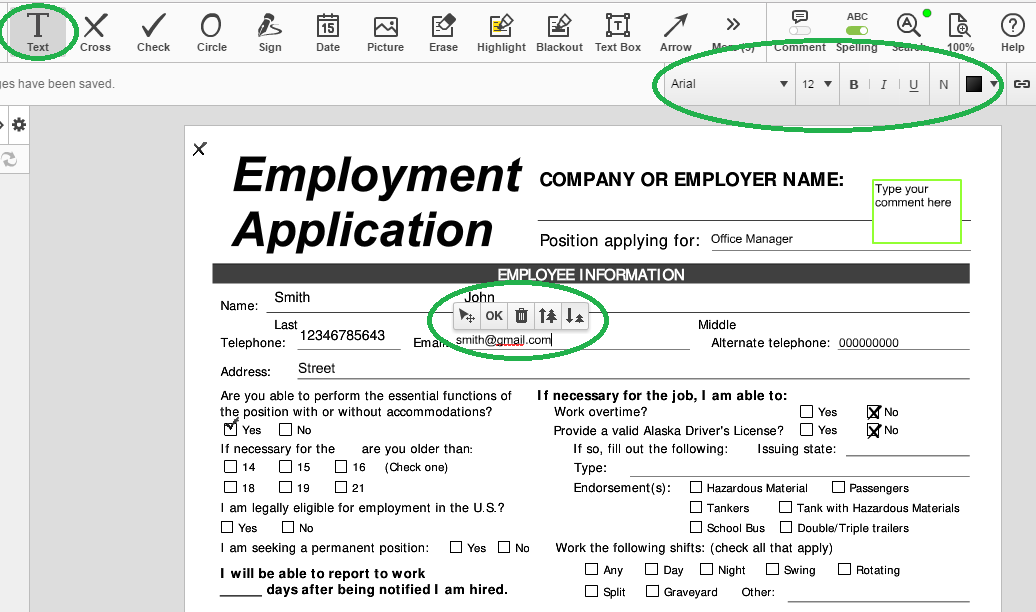Insert a Date stamp
This screenshot has height=612, width=1036.
[x=328, y=32]
